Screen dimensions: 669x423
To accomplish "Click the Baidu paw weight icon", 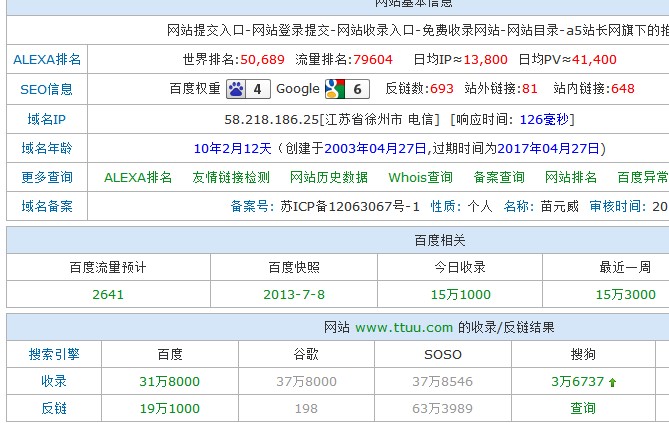I will click(236, 89).
